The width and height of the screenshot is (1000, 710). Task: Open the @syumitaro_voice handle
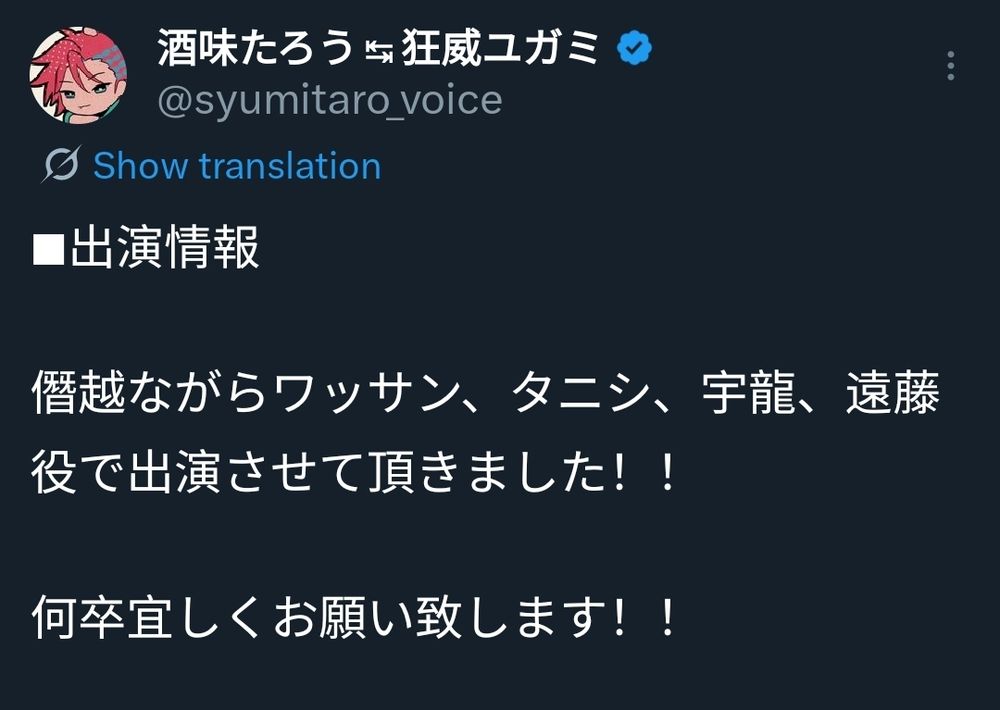click(x=330, y=101)
